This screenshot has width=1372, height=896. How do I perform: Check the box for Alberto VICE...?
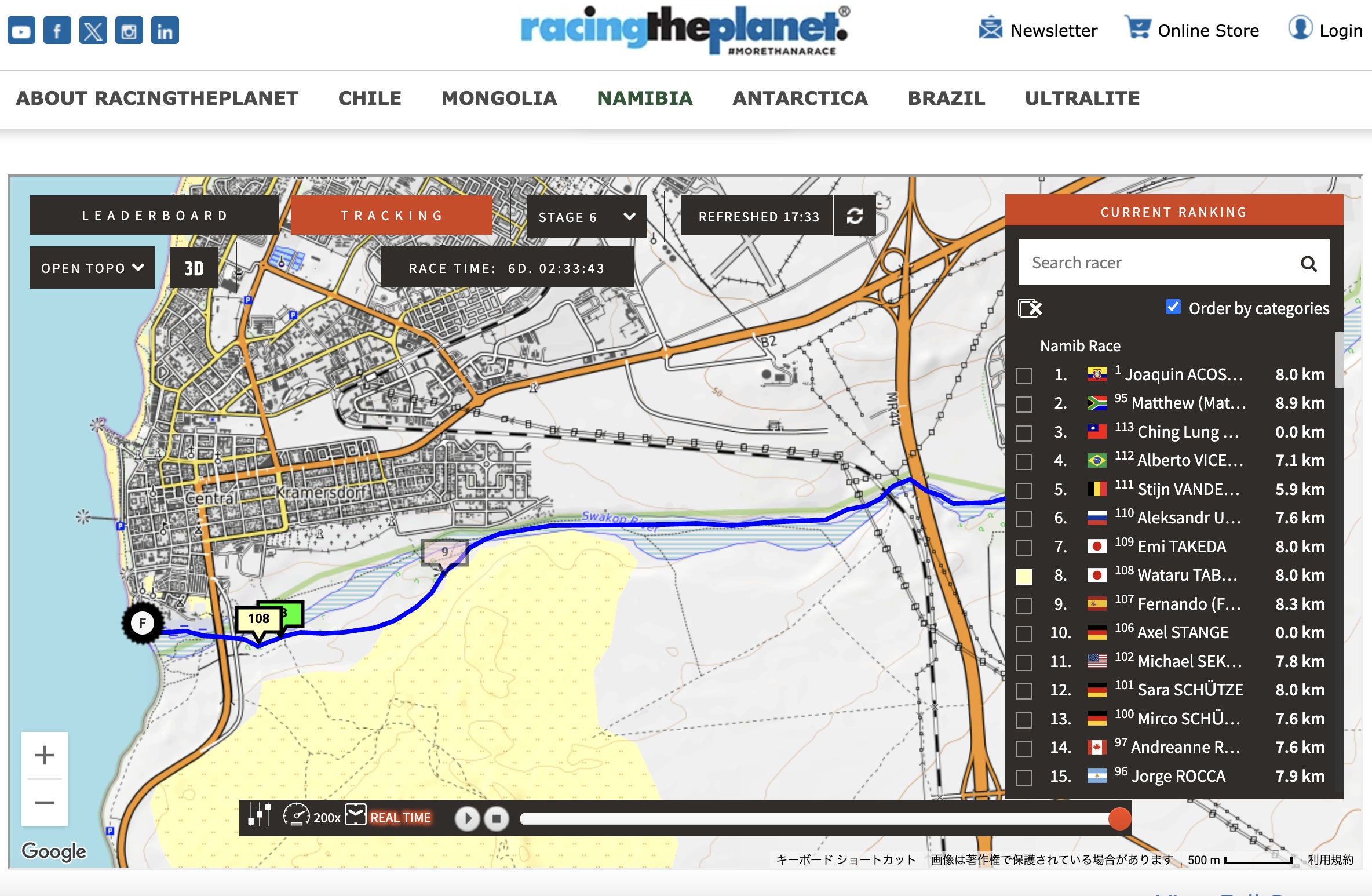(1024, 461)
